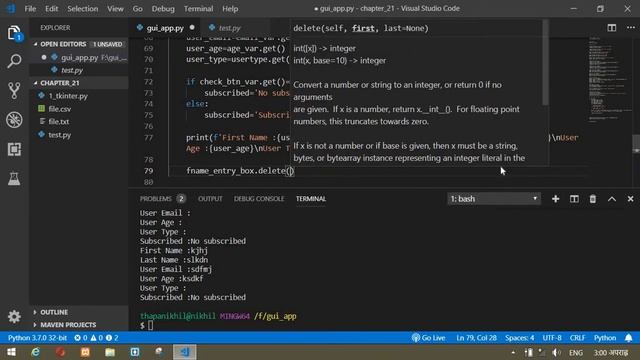Switch to test.py editor tab
The width and height of the screenshot is (640, 360).
[229, 28]
